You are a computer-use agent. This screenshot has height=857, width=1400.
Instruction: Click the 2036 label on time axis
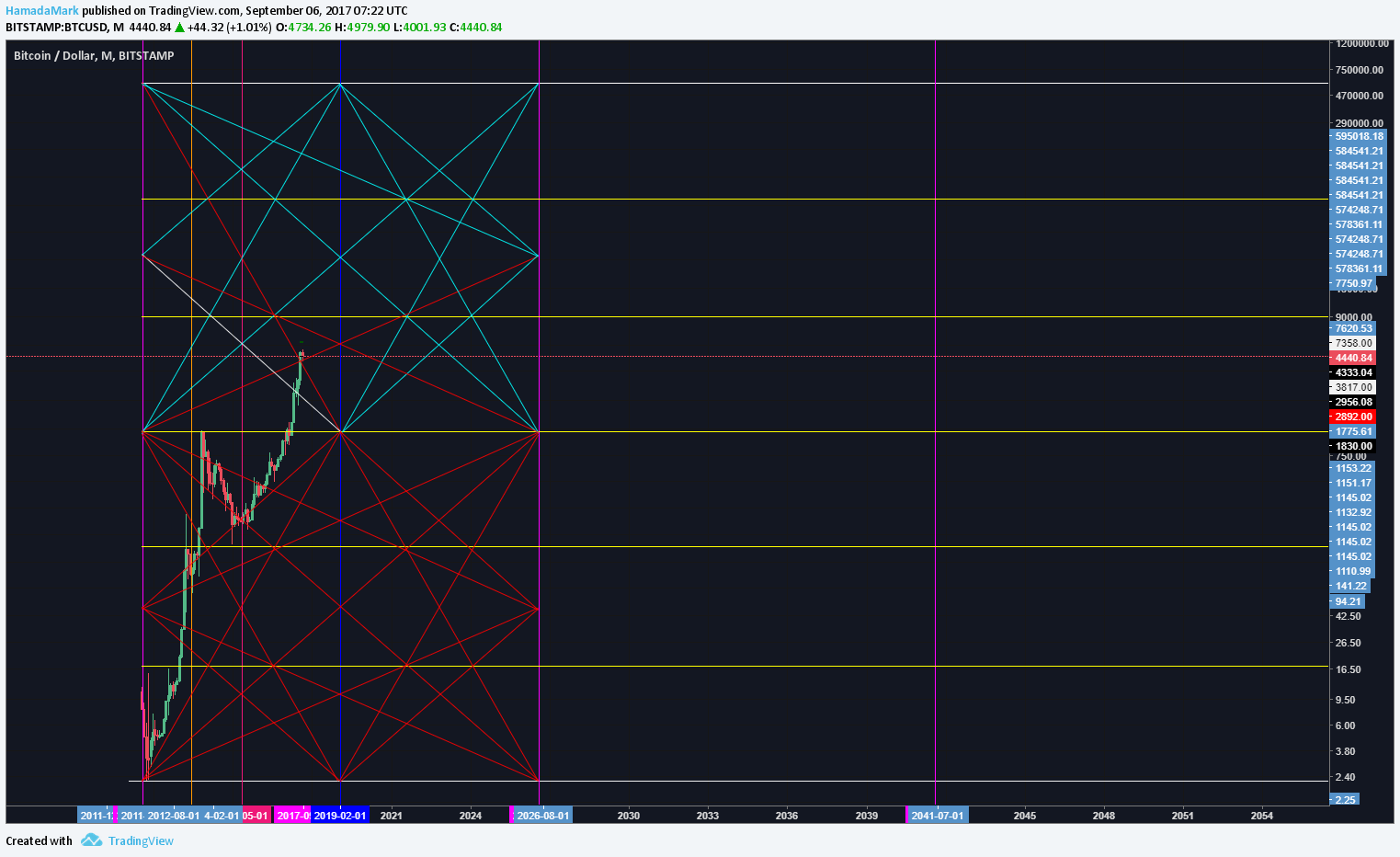[787, 816]
